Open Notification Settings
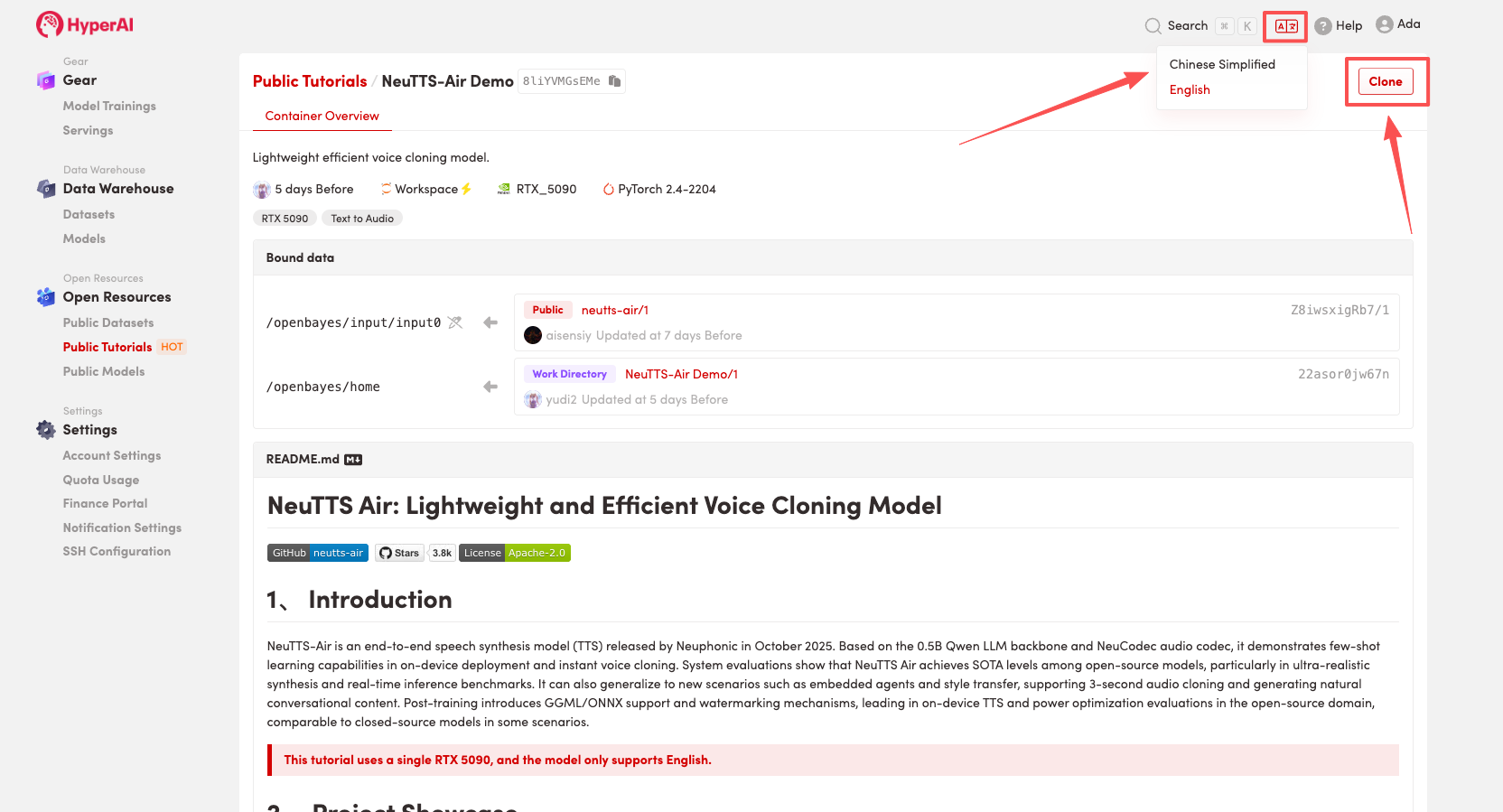Image resolution: width=1503 pixels, height=812 pixels. pyautogui.click(x=122, y=527)
